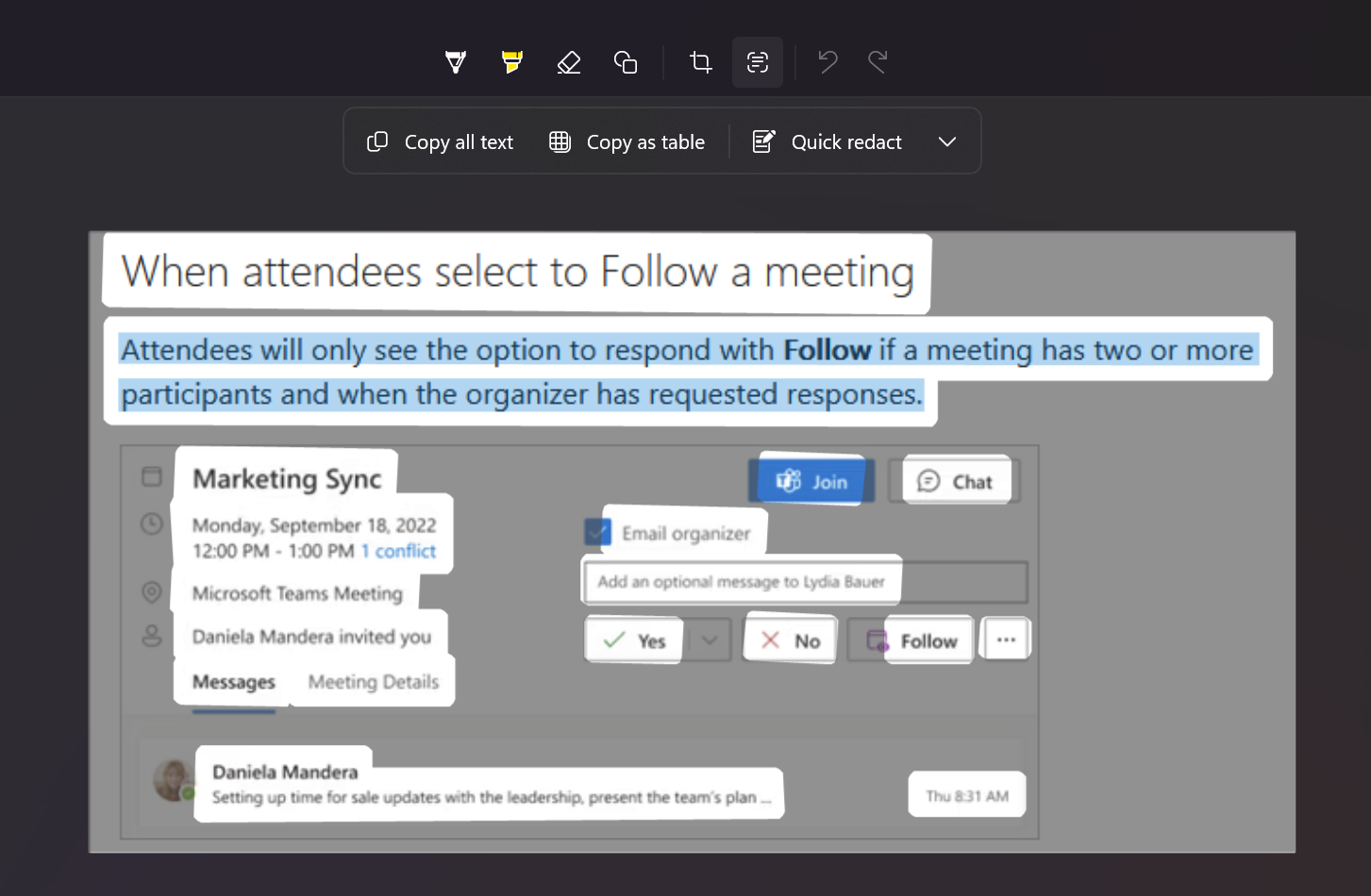Open the 1 conflict link
The width and height of the screenshot is (1371, 896).
point(399,552)
